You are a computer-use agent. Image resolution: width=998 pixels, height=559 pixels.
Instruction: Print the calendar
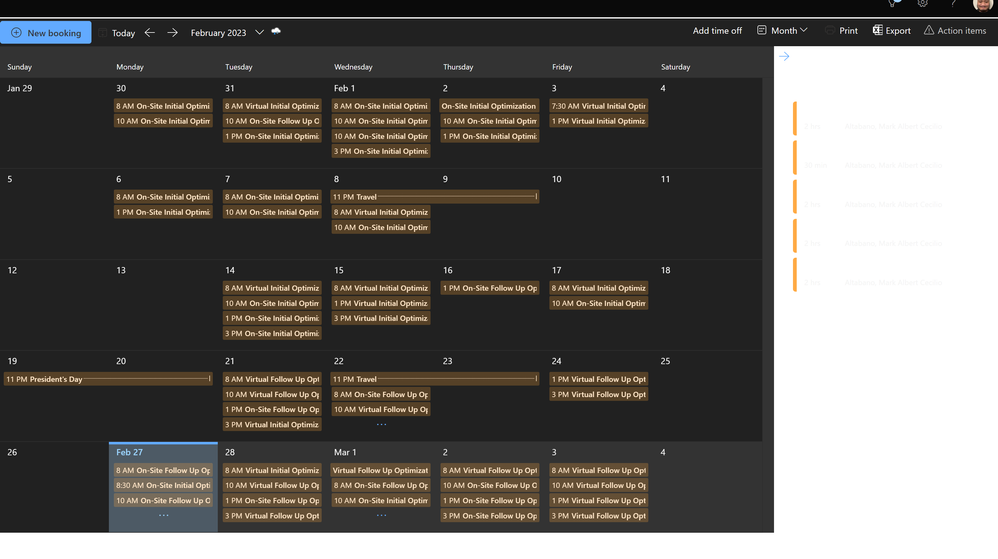[841, 31]
